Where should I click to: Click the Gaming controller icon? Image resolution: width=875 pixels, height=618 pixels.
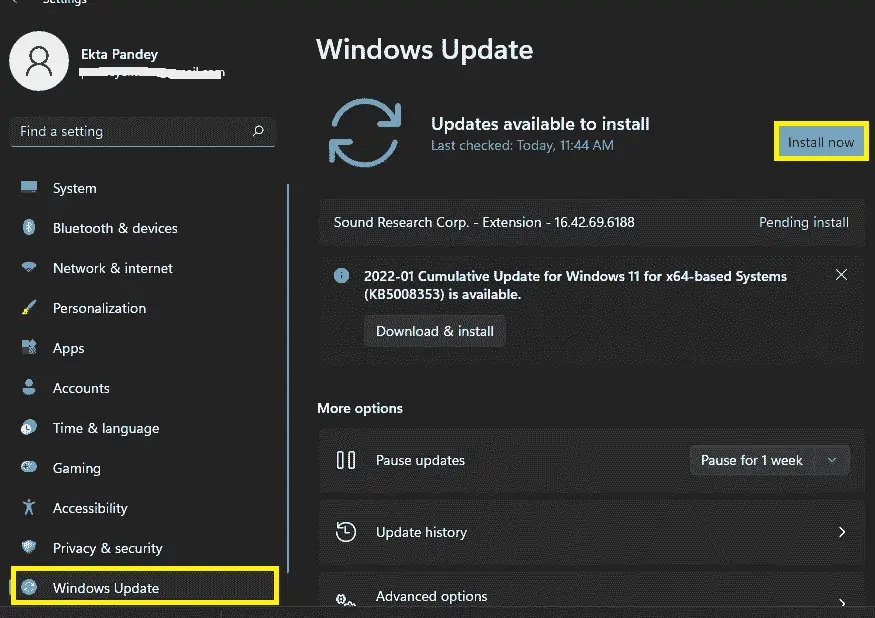(x=29, y=467)
